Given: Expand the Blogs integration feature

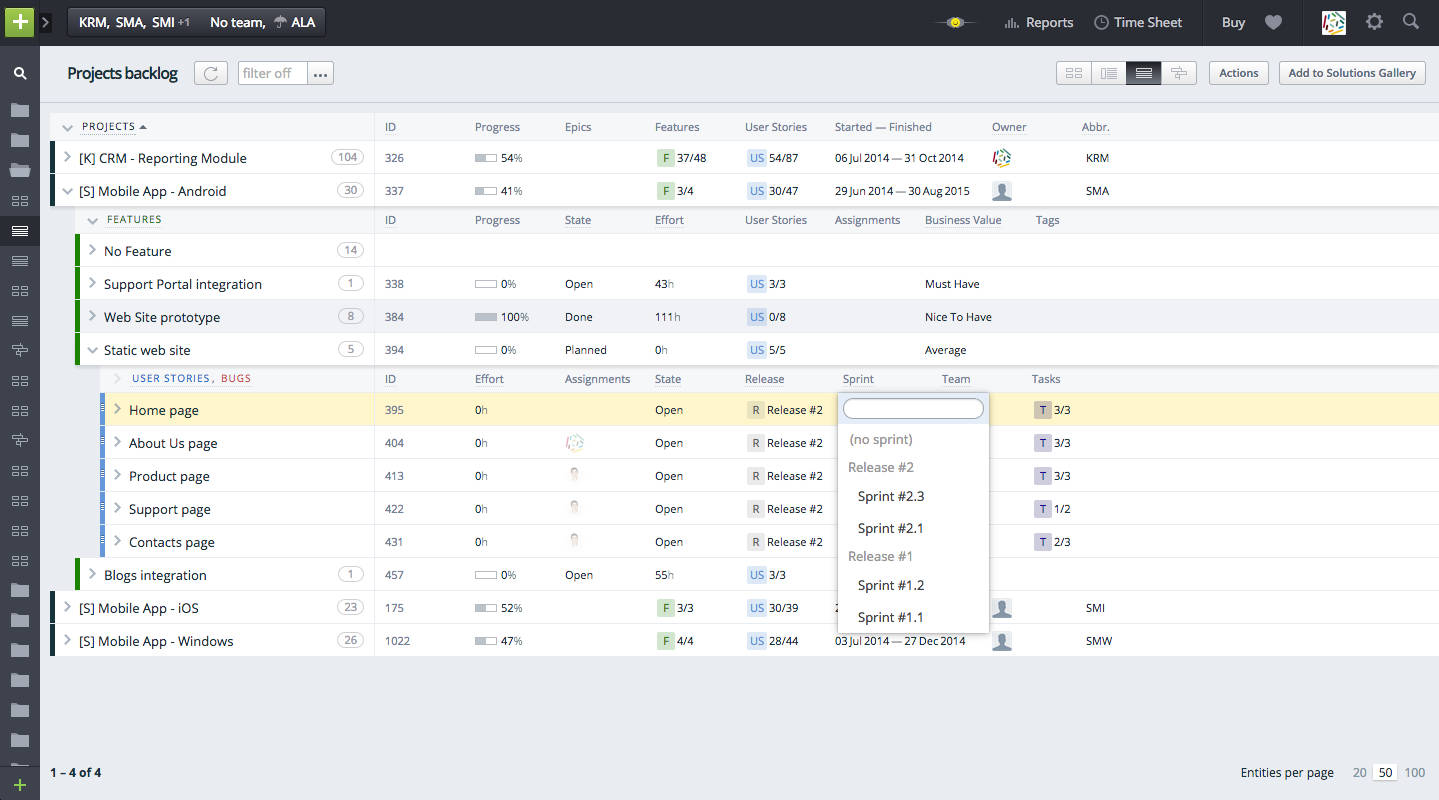Looking at the screenshot, I should (92, 574).
